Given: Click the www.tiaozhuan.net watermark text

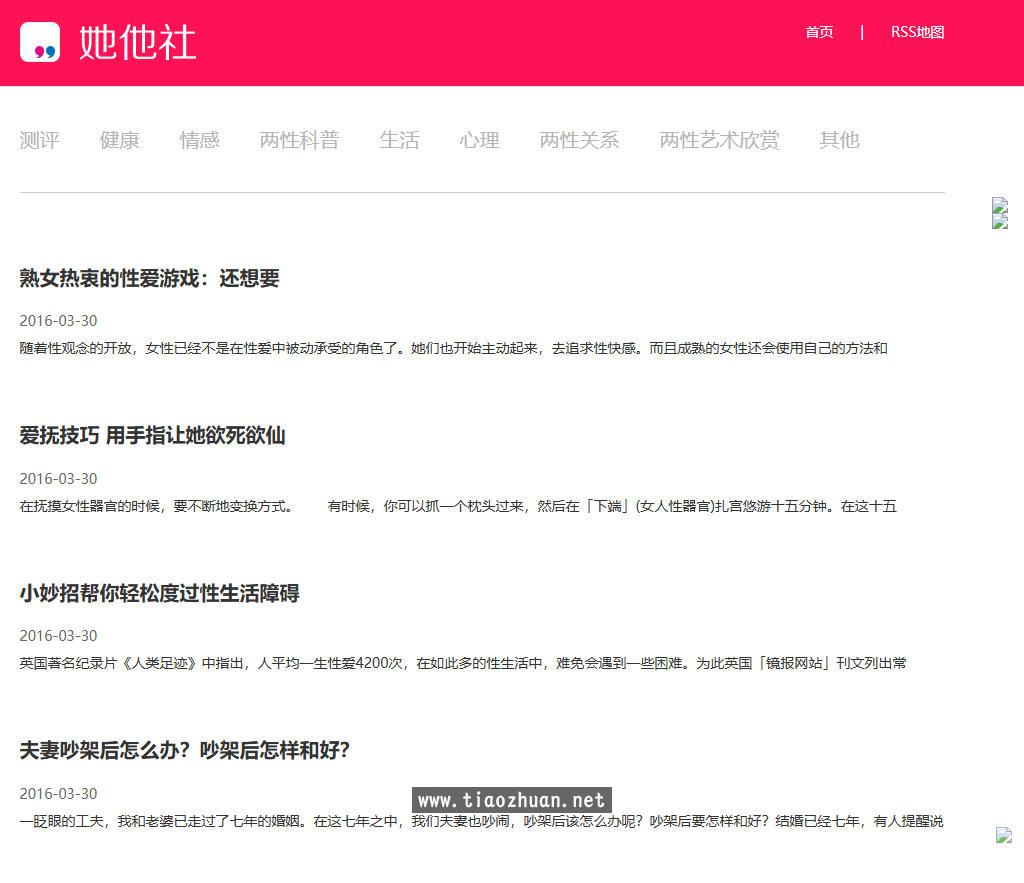Looking at the screenshot, I should (511, 799).
